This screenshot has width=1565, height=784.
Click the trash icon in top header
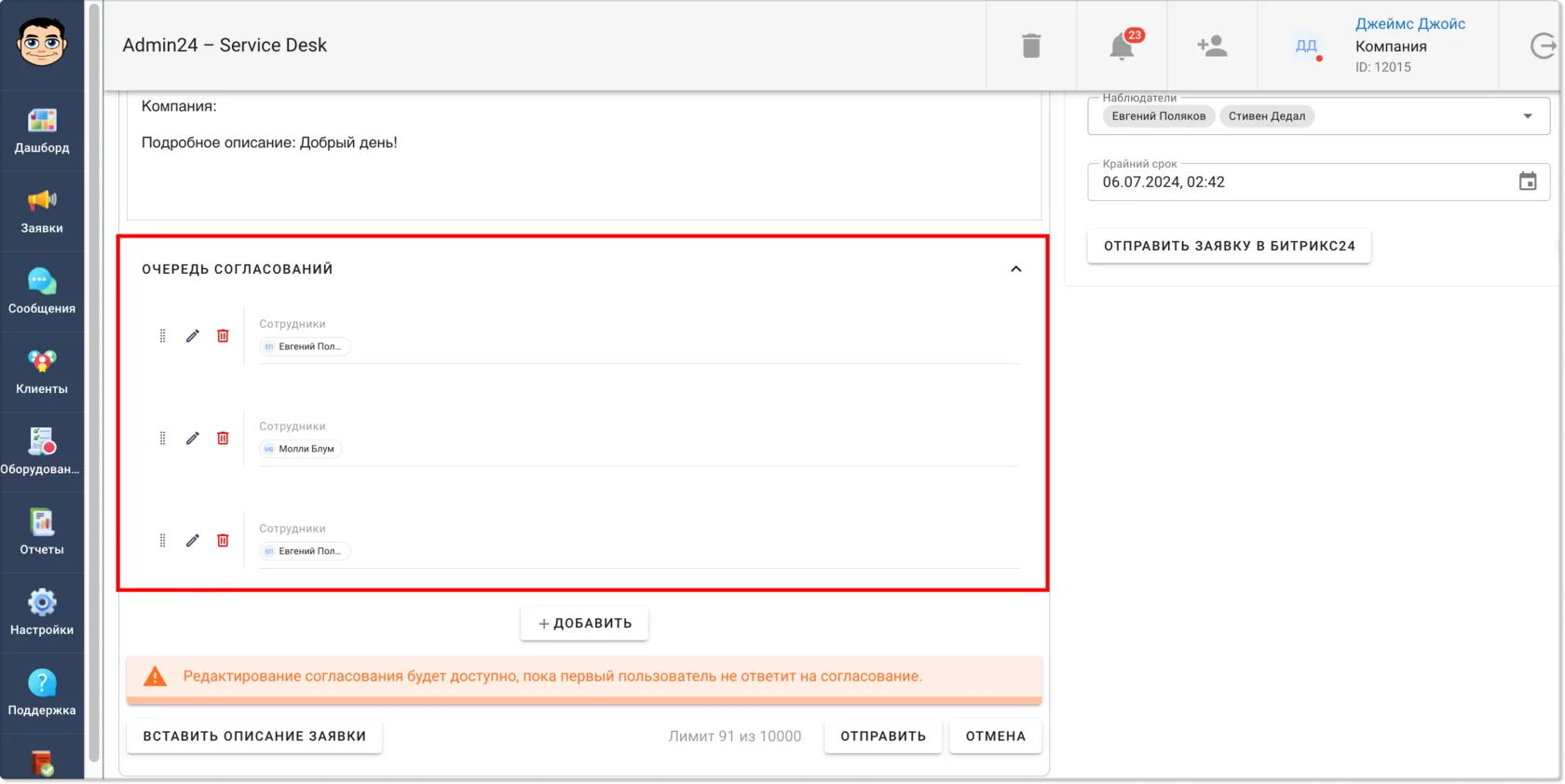(1031, 46)
